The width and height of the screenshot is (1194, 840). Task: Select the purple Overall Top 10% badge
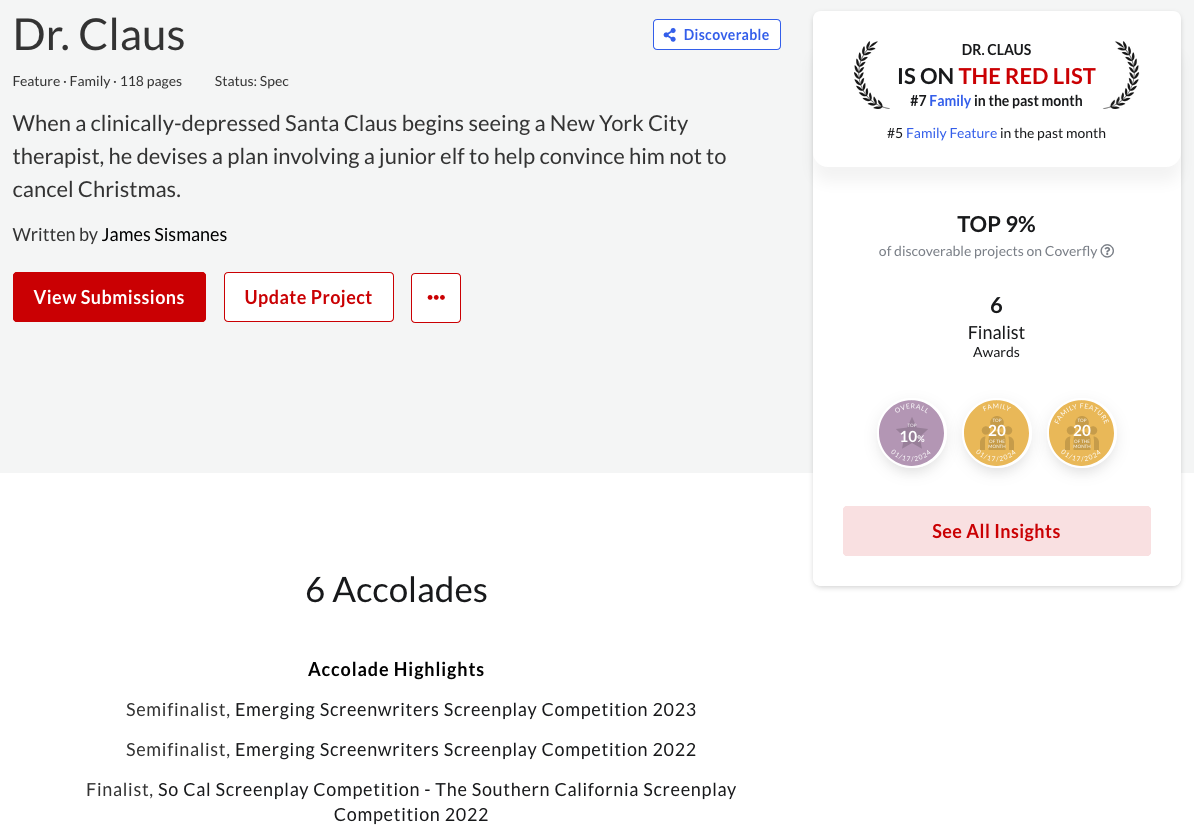[x=911, y=434]
